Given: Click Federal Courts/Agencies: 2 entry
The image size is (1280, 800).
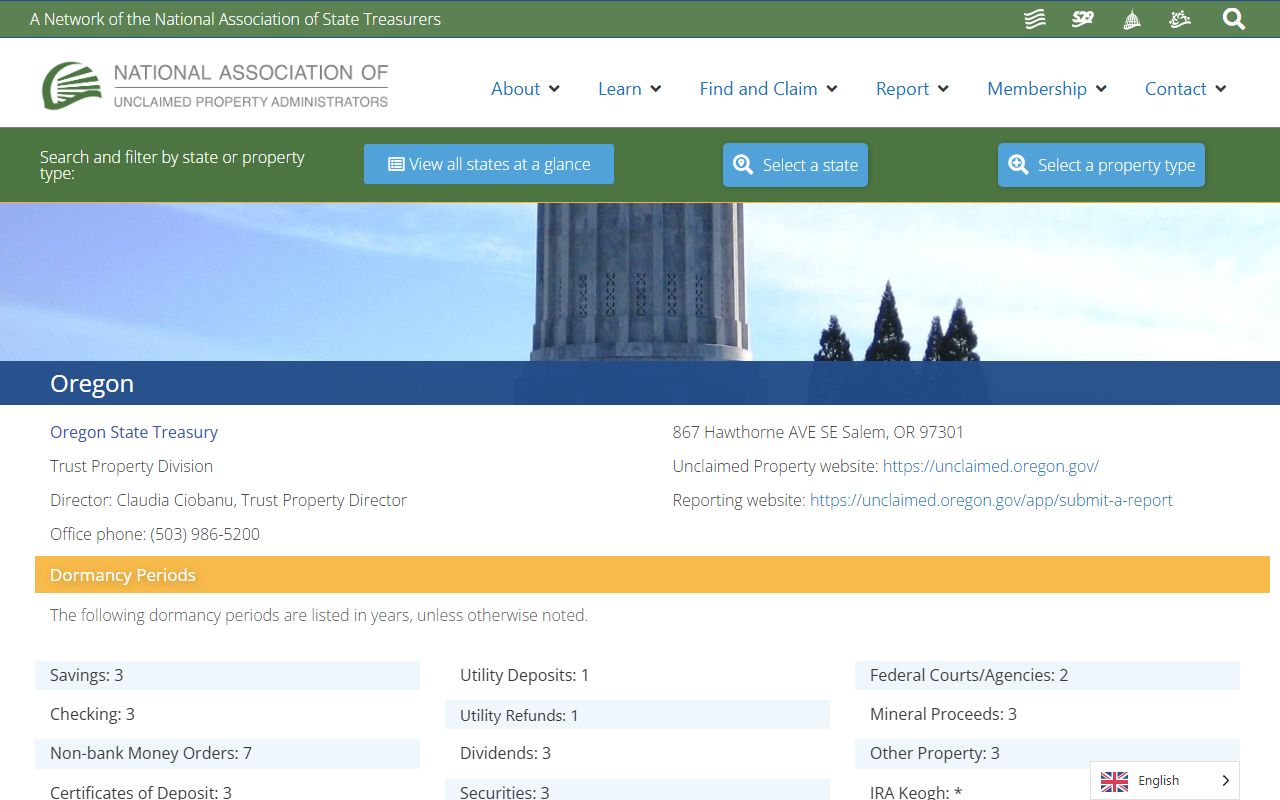Looking at the screenshot, I should (x=1047, y=675).
